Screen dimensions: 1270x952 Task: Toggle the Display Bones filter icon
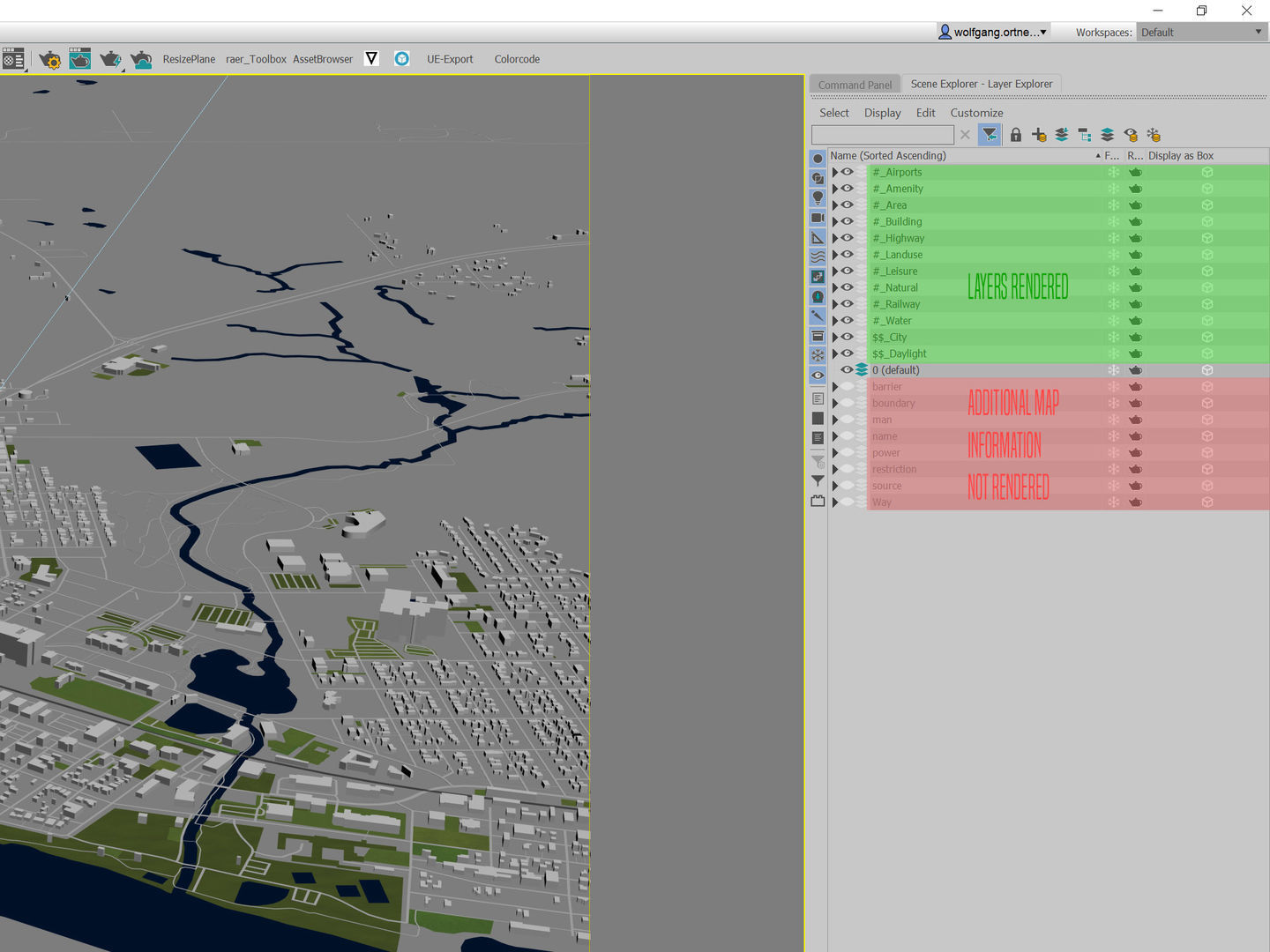pyautogui.click(x=818, y=316)
